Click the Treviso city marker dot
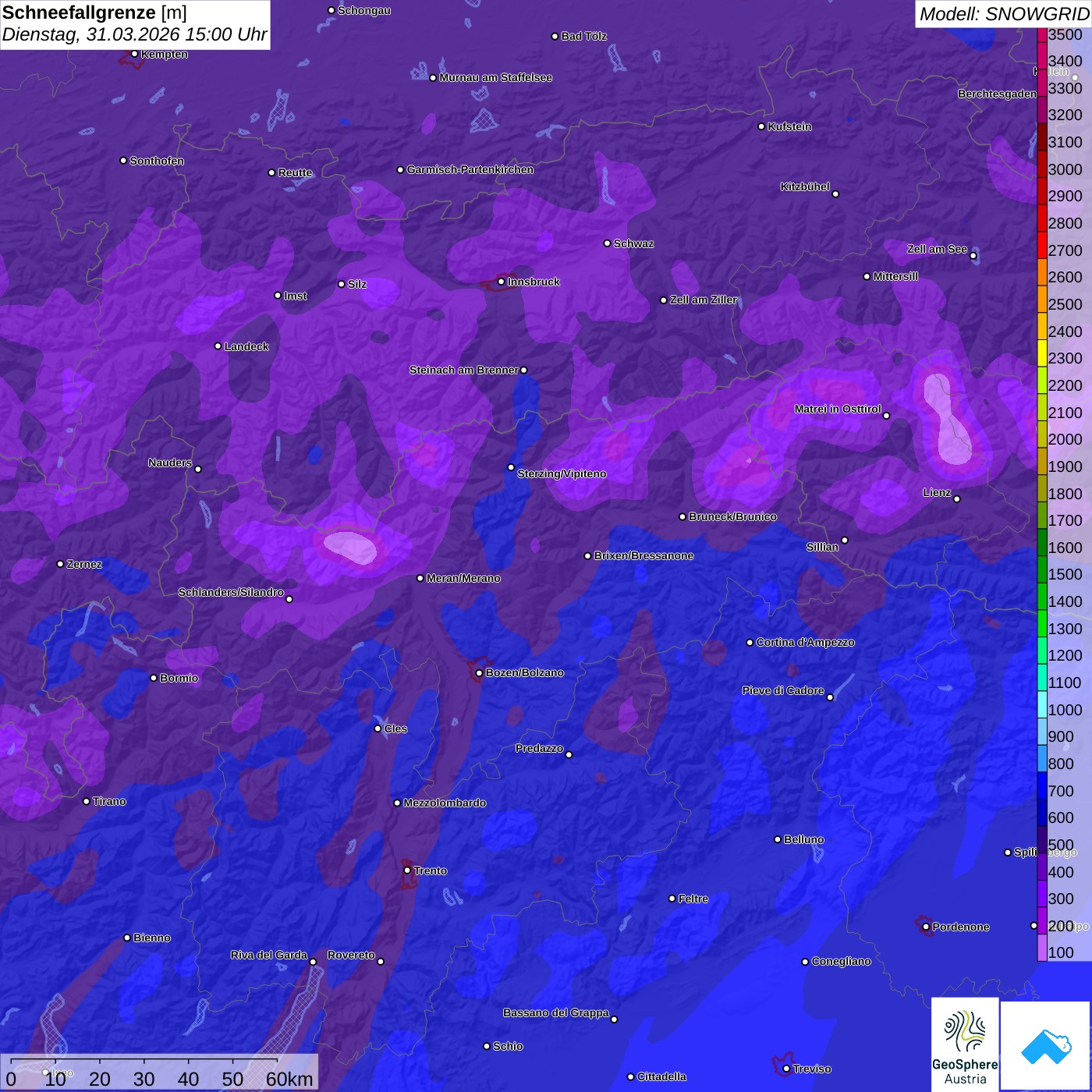This screenshot has height=1092, width=1092. click(786, 1069)
